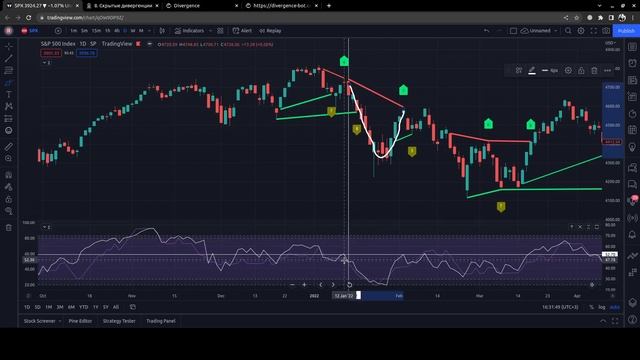Bookmark this page with star icon
640x360 pixels.
(576, 18)
